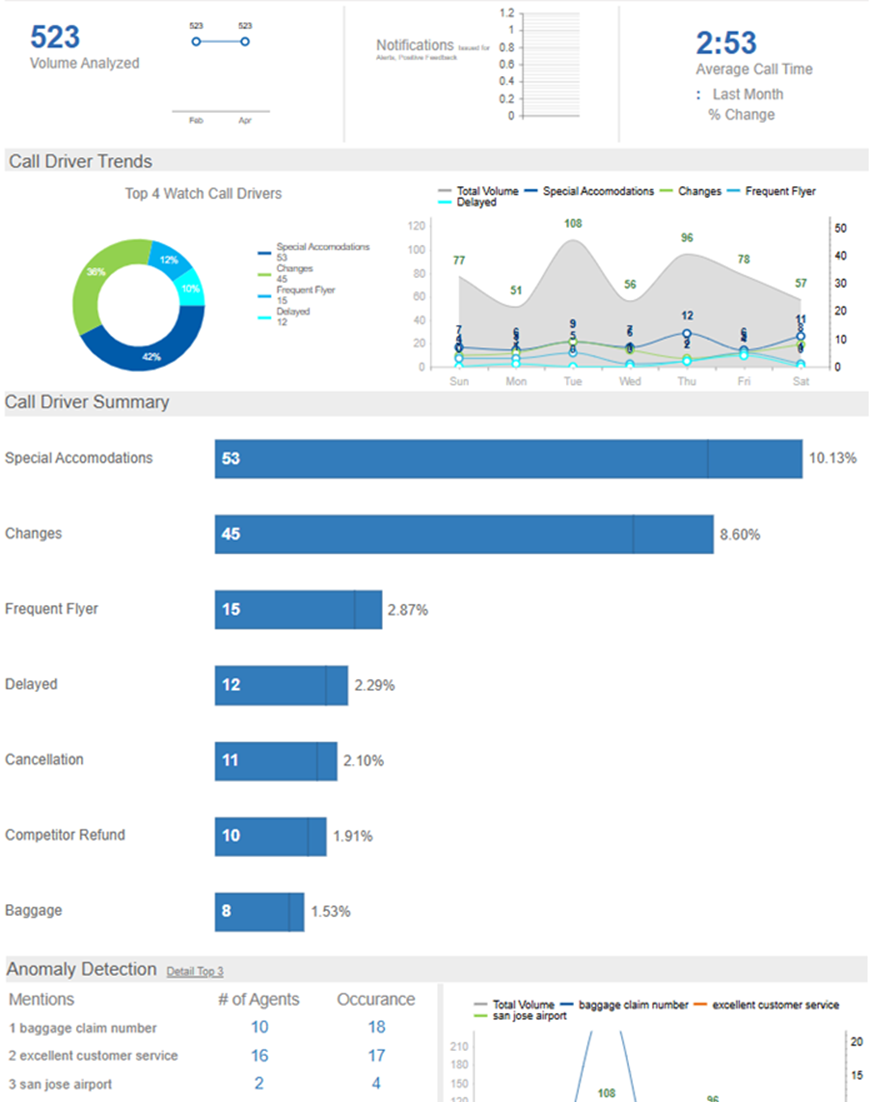870x1102 pixels.
Task: Click the Competitor Refund bar showing 10
Action: pos(270,836)
